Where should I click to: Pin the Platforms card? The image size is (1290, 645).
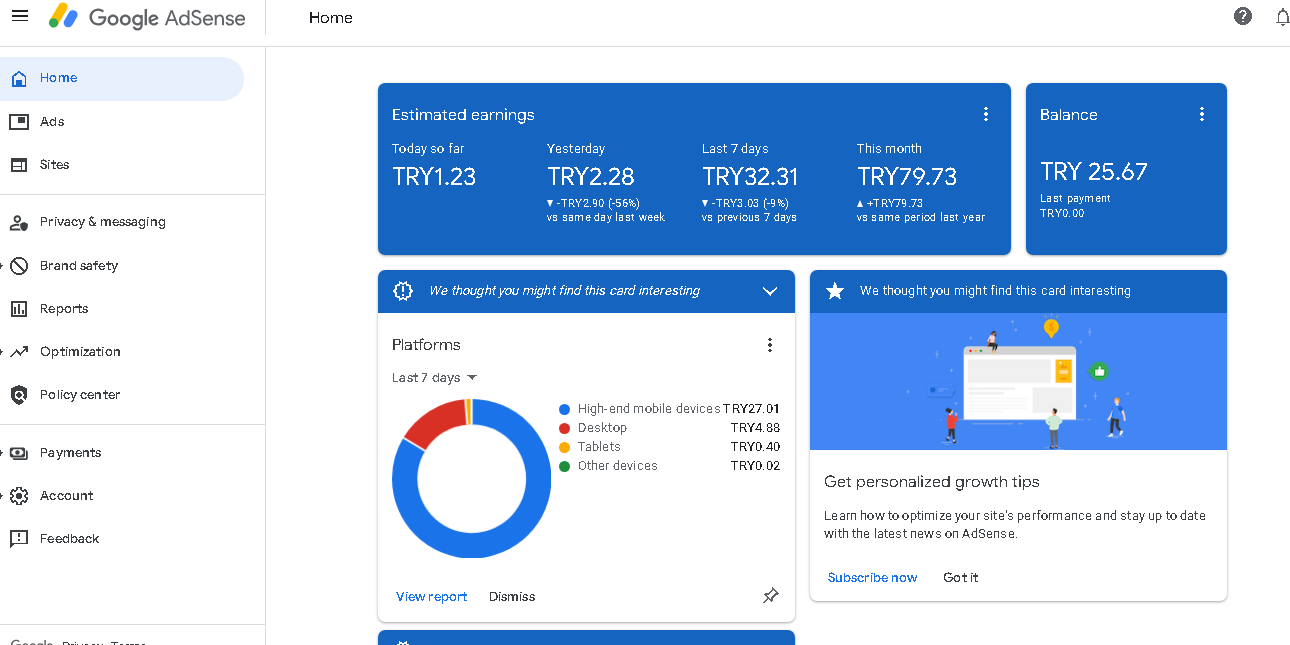click(770, 596)
